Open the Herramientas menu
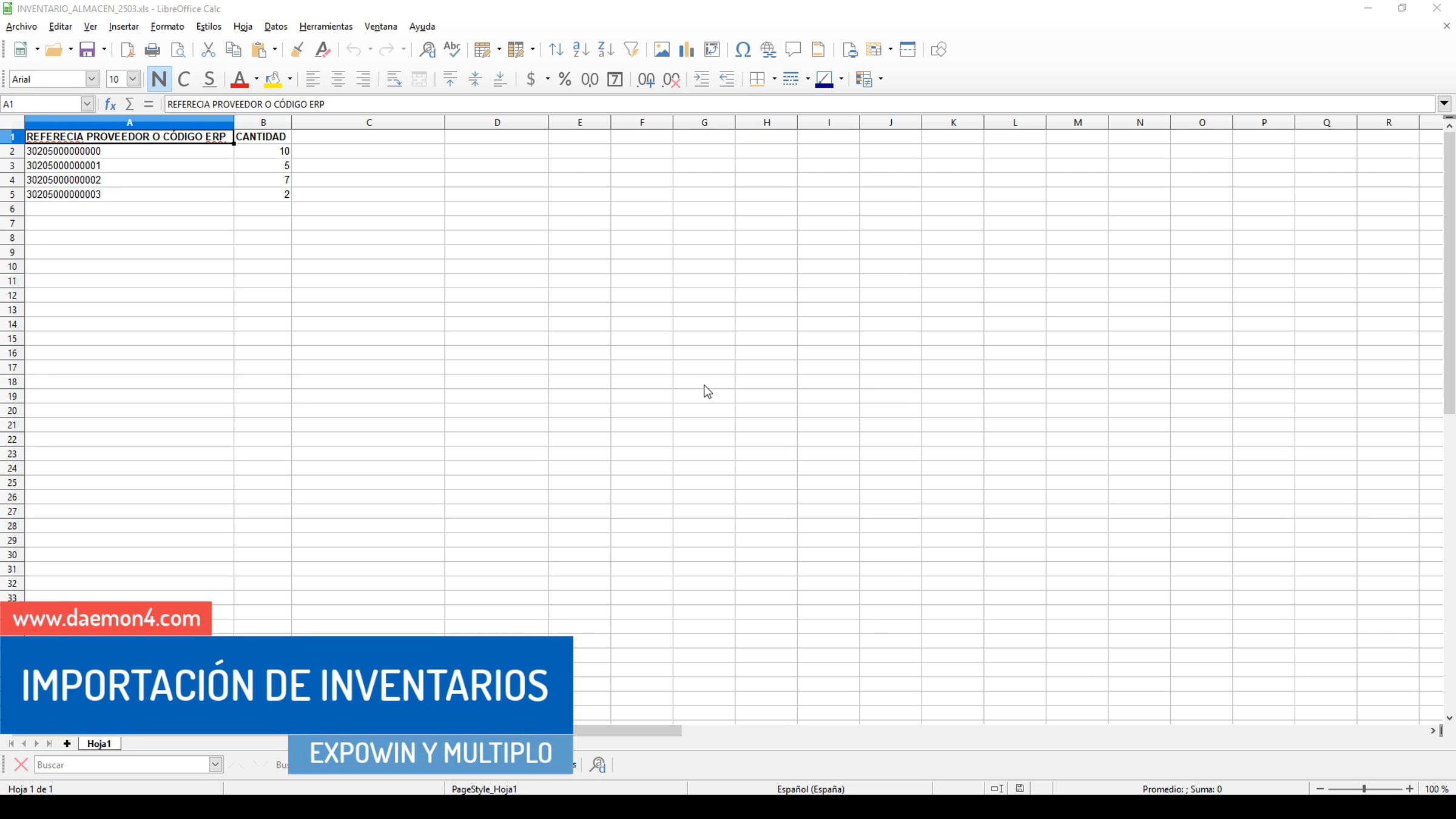 coord(326,27)
